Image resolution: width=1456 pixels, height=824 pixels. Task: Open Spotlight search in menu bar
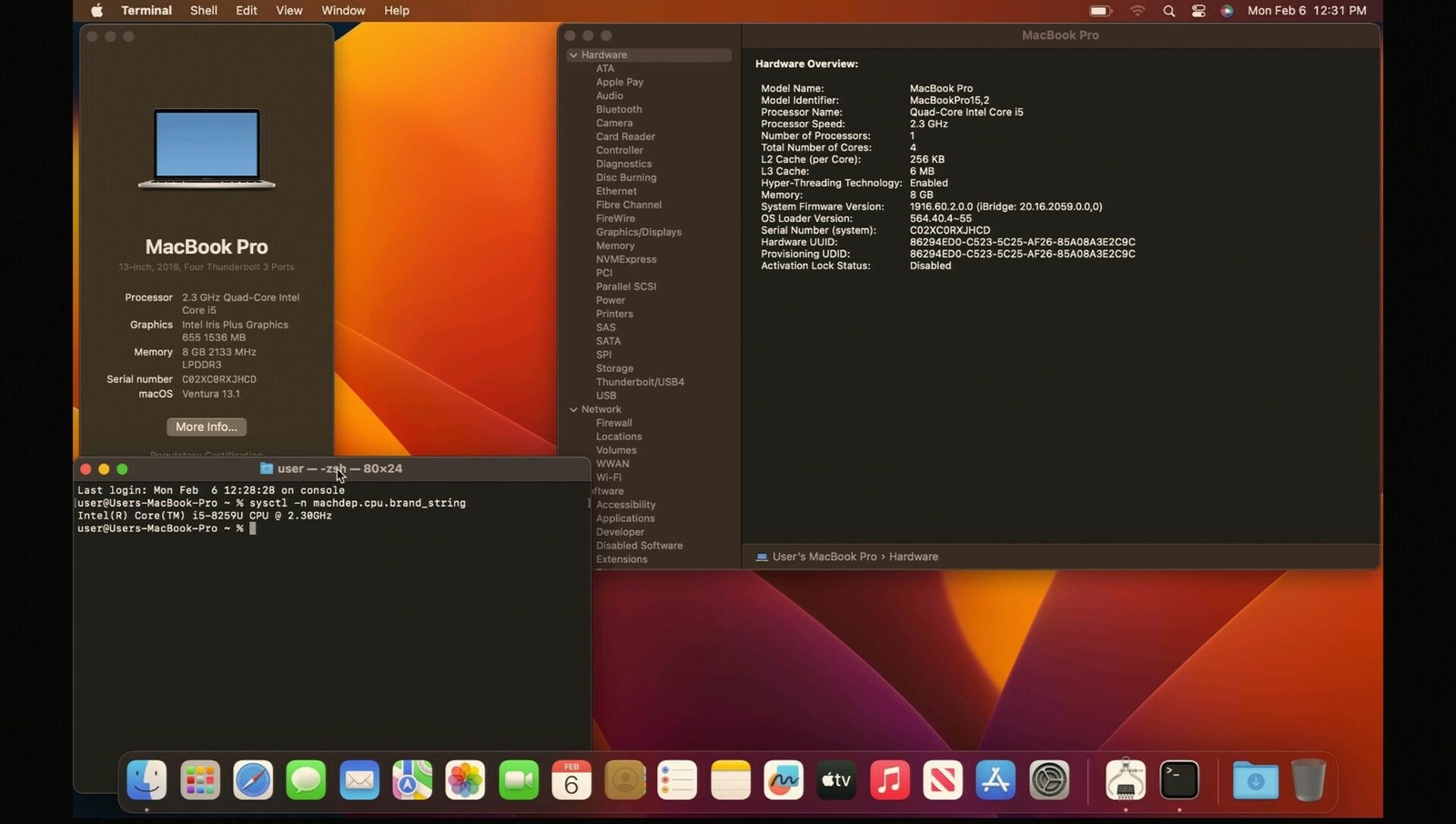coord(1169,11)
